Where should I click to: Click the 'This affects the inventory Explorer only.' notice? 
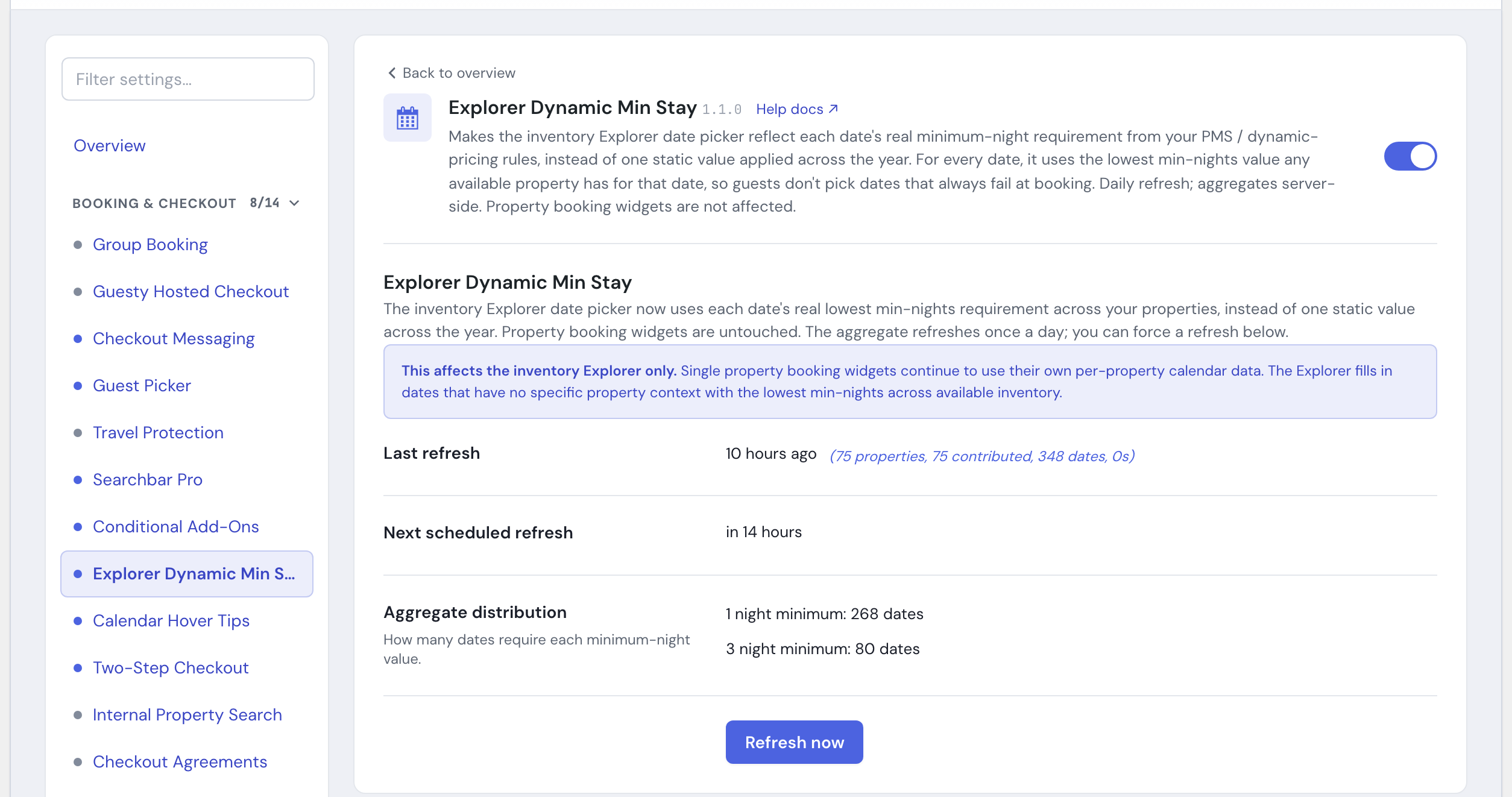pyautogui.click(x=910, y=382)
